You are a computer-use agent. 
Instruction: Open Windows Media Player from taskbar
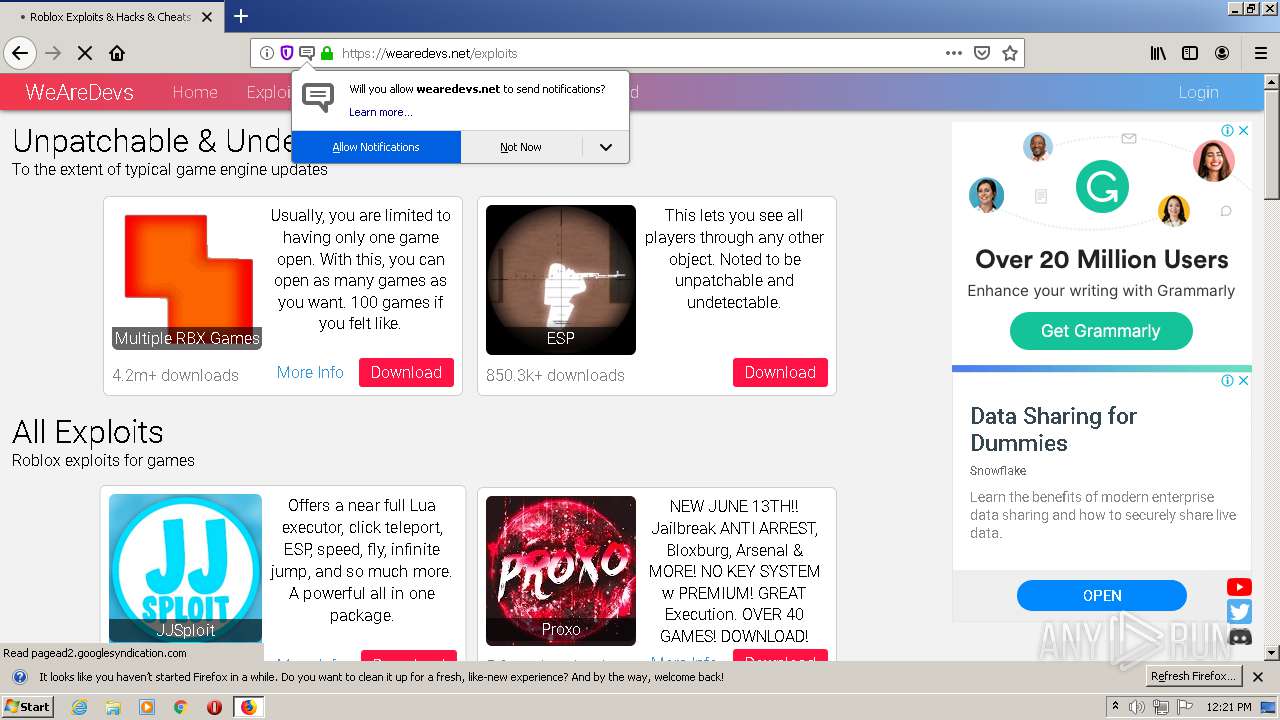click(x=147, y=707)
